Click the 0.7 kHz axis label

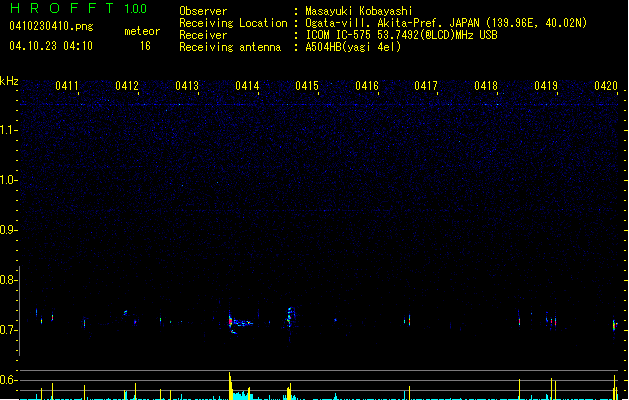8,330
